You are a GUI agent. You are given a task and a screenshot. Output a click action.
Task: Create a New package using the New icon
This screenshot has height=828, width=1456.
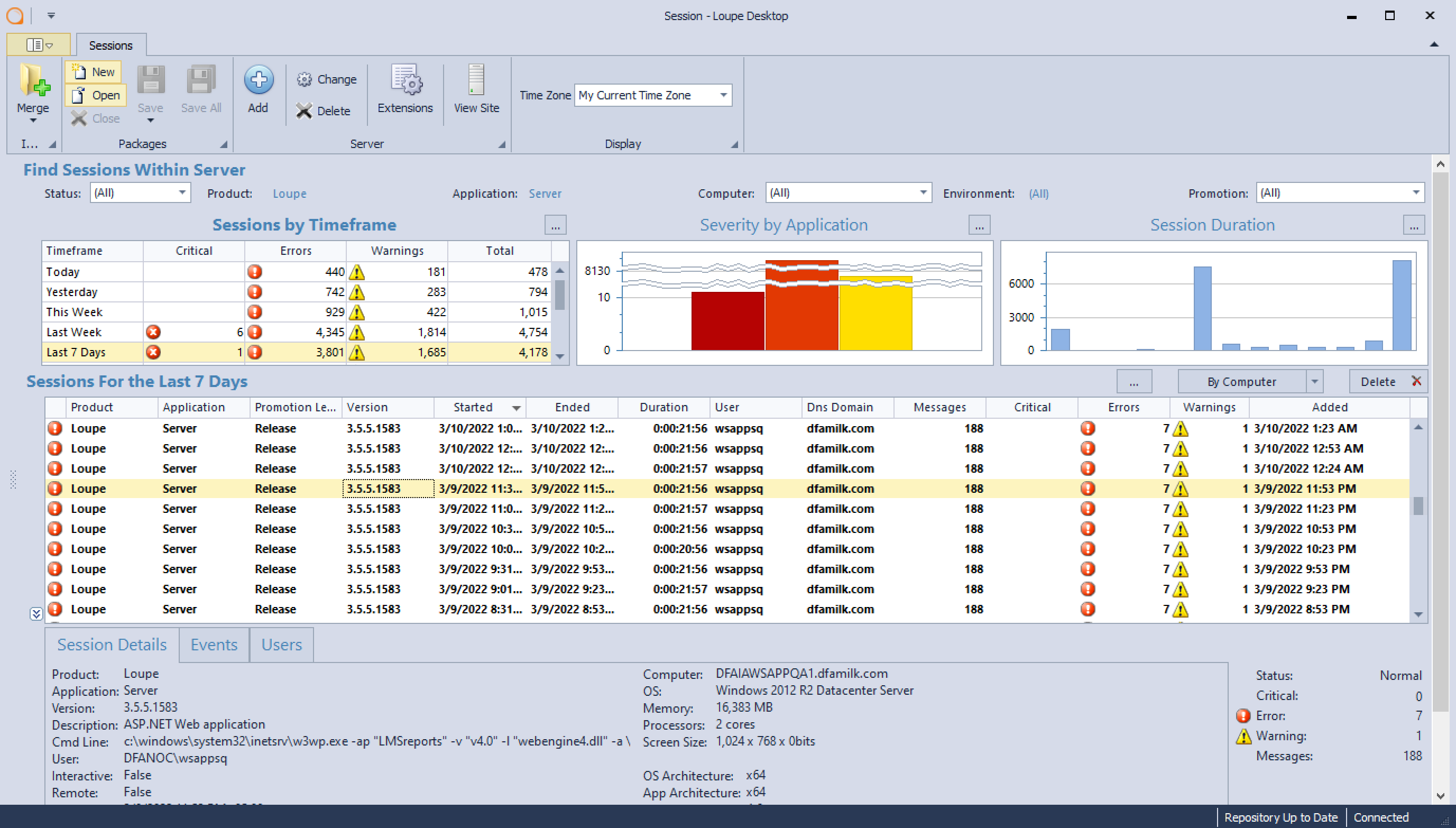(93, 72)
